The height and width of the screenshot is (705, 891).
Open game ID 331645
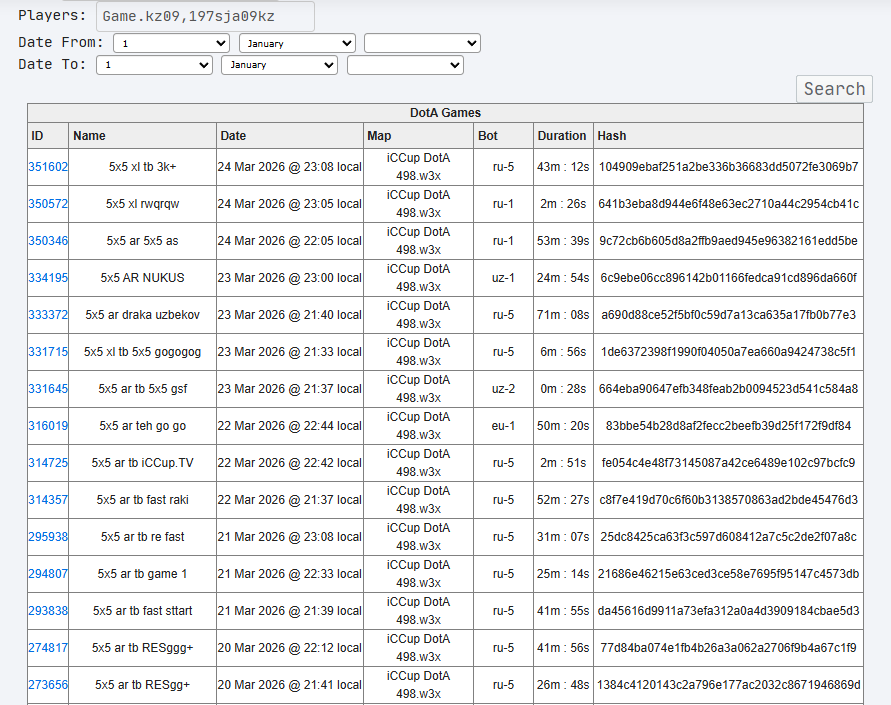coord(48,389)
